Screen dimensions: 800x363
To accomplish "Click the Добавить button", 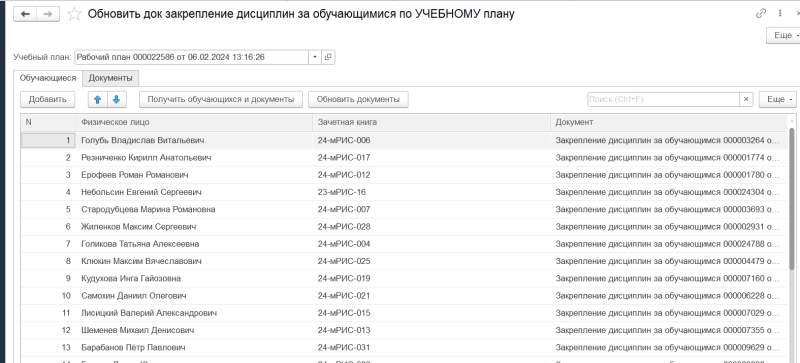I will tap(47, 99).
